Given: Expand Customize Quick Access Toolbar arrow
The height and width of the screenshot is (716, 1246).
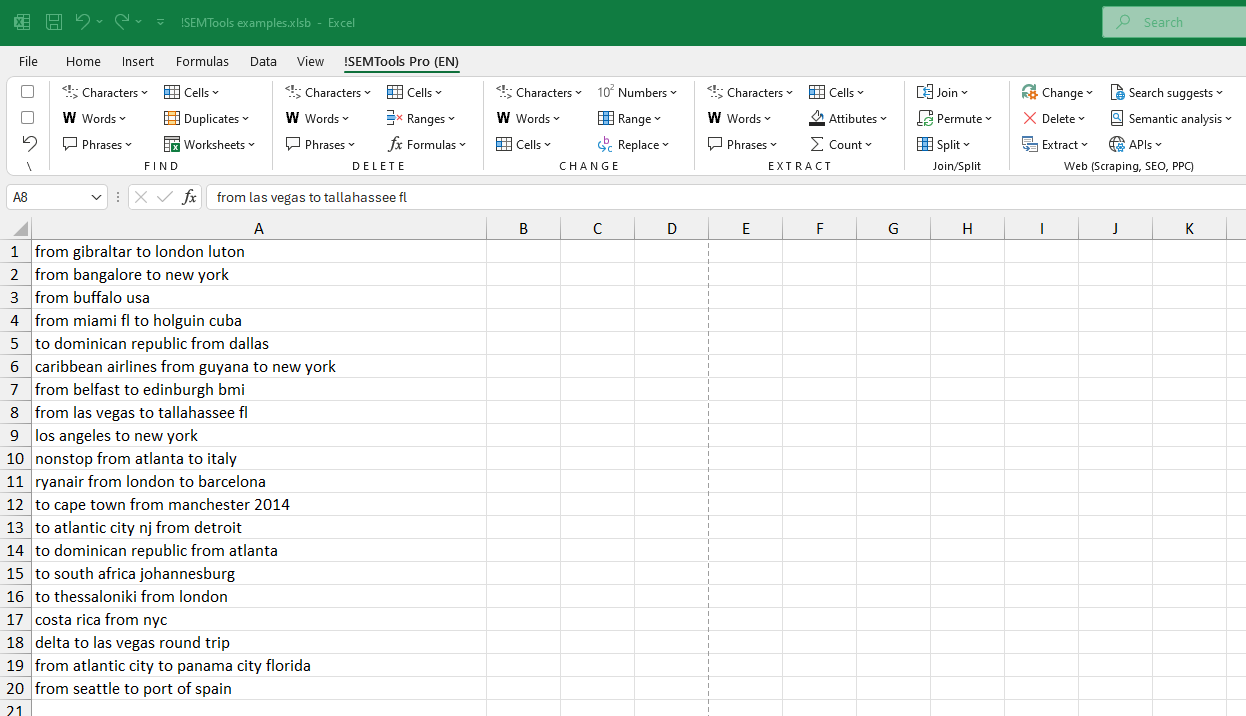Looking at the screenshot, I should [x=160, y=22].
